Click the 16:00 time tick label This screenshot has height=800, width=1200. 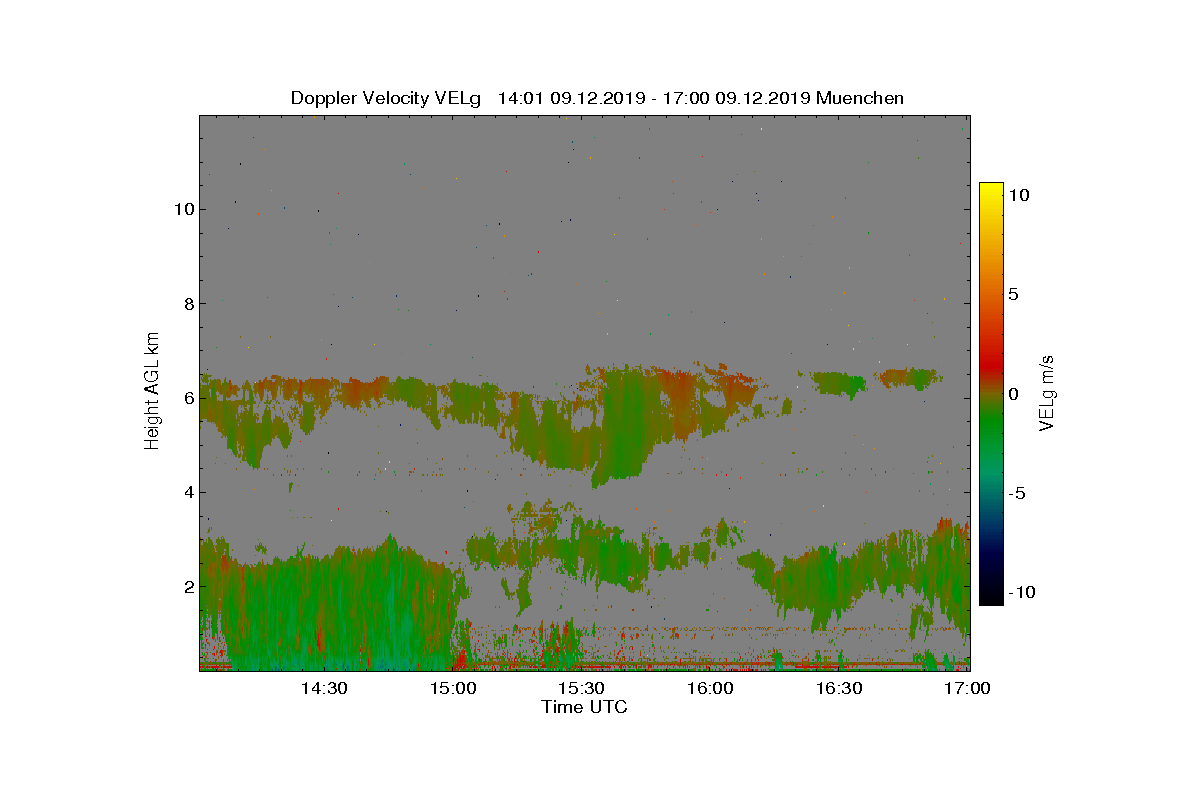[710, 688]
